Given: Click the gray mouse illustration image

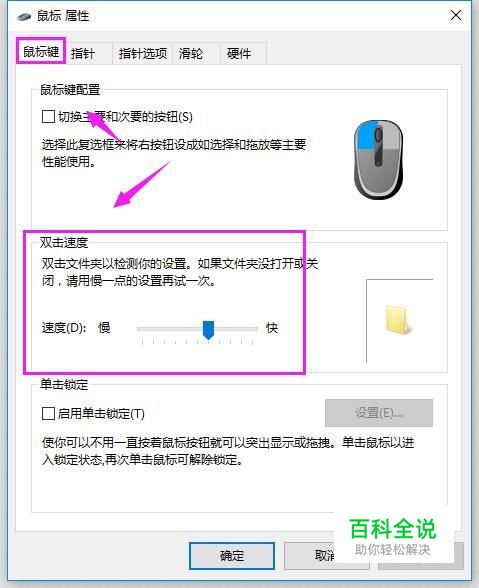Looking at the screenshot, I should pyautogui.click(x=378, y=159).
